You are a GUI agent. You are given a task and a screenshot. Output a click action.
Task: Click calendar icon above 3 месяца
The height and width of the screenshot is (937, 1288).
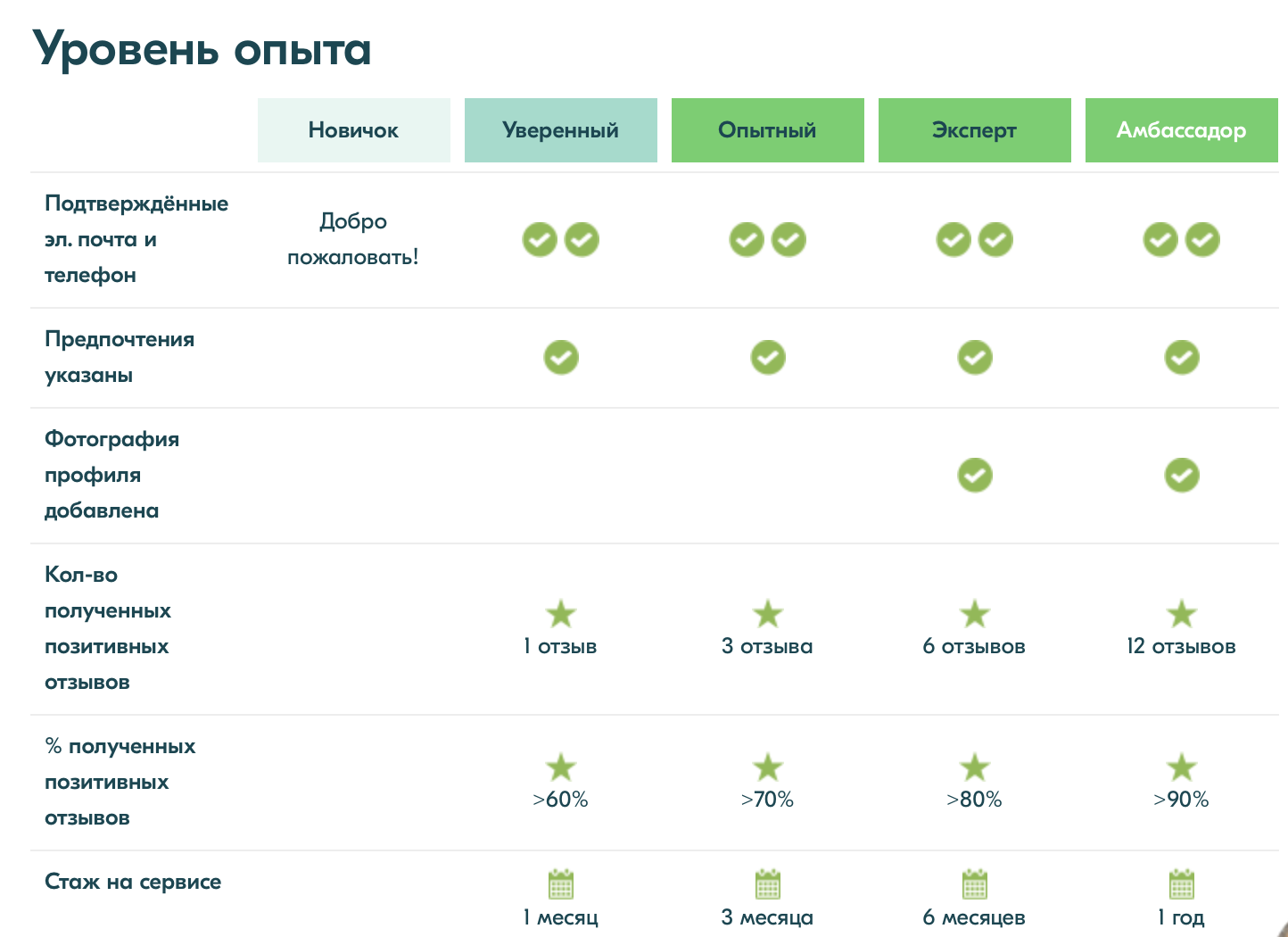(768, 884)
